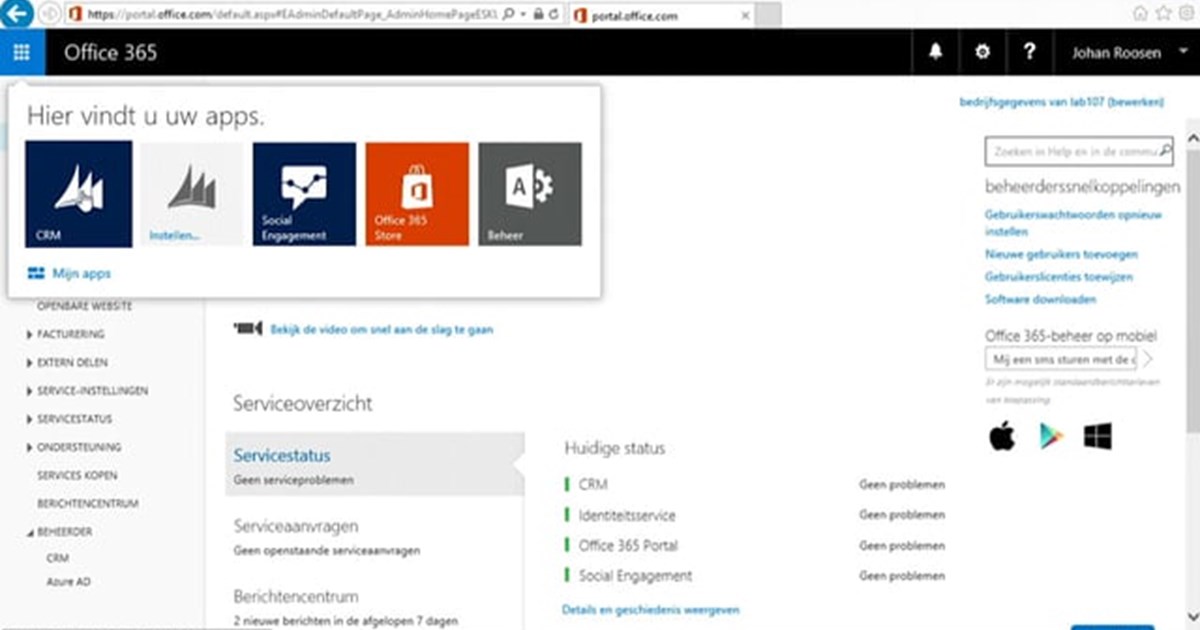Click the Office 365 header title

click(111, 53)
